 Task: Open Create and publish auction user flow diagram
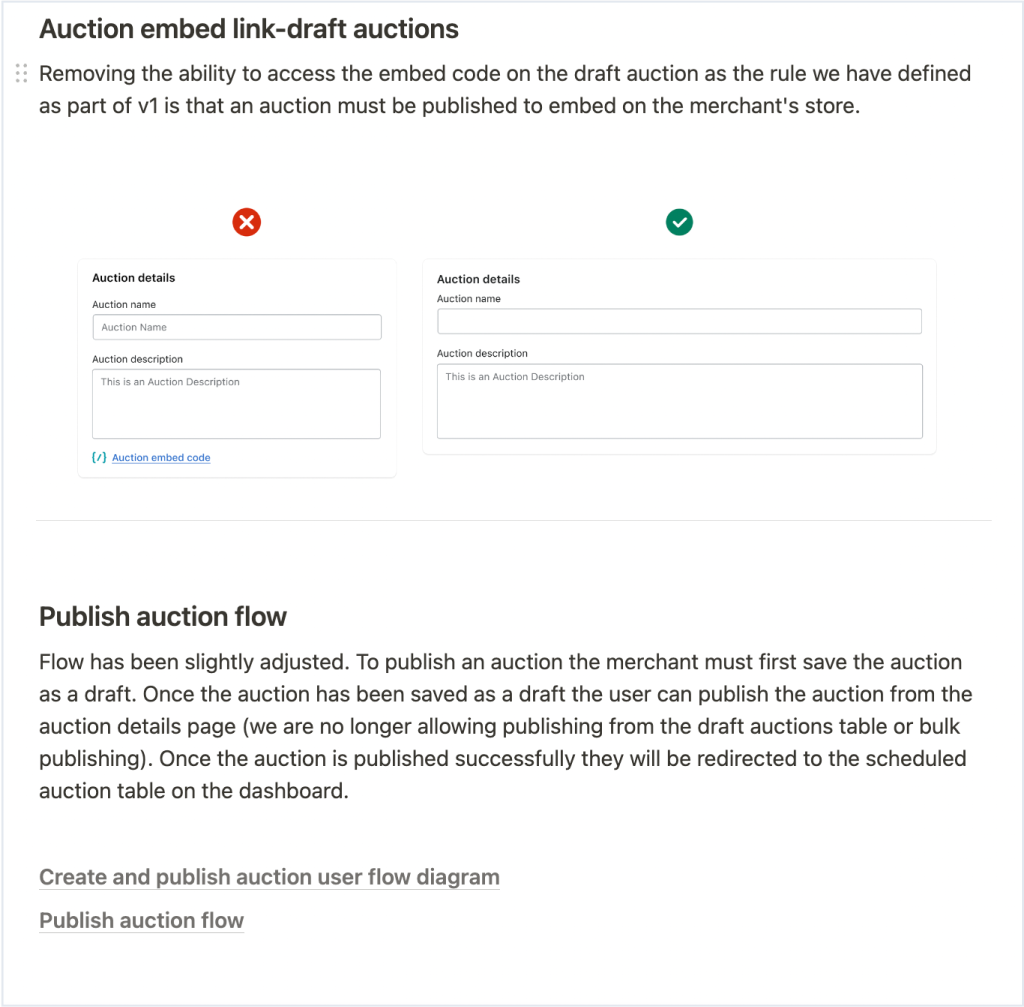(x=269, y=876)
